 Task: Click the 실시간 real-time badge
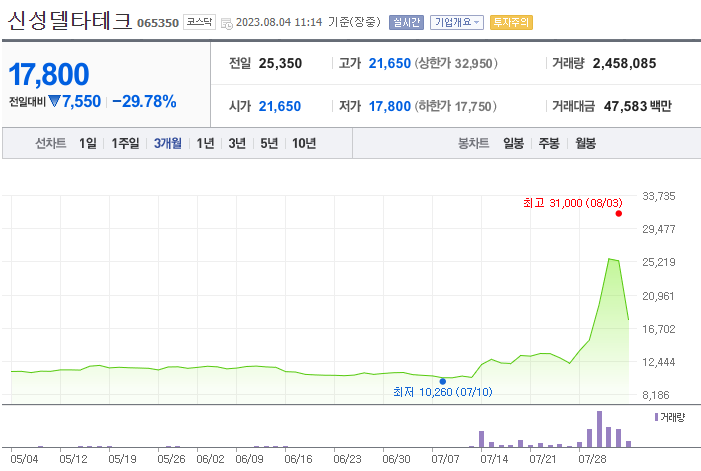(406, 22)
